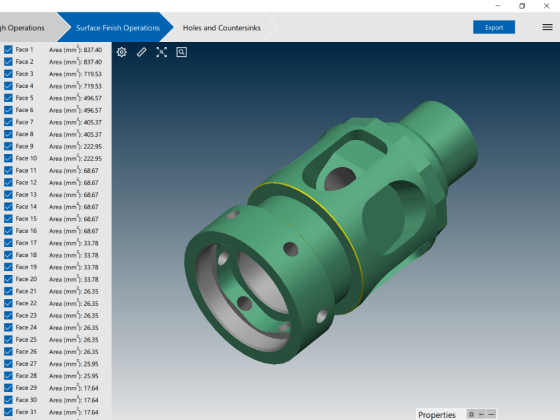The width and height of the screenshot is (560, 420).
Task: Select the measure ruler tool
Action: 141,52
